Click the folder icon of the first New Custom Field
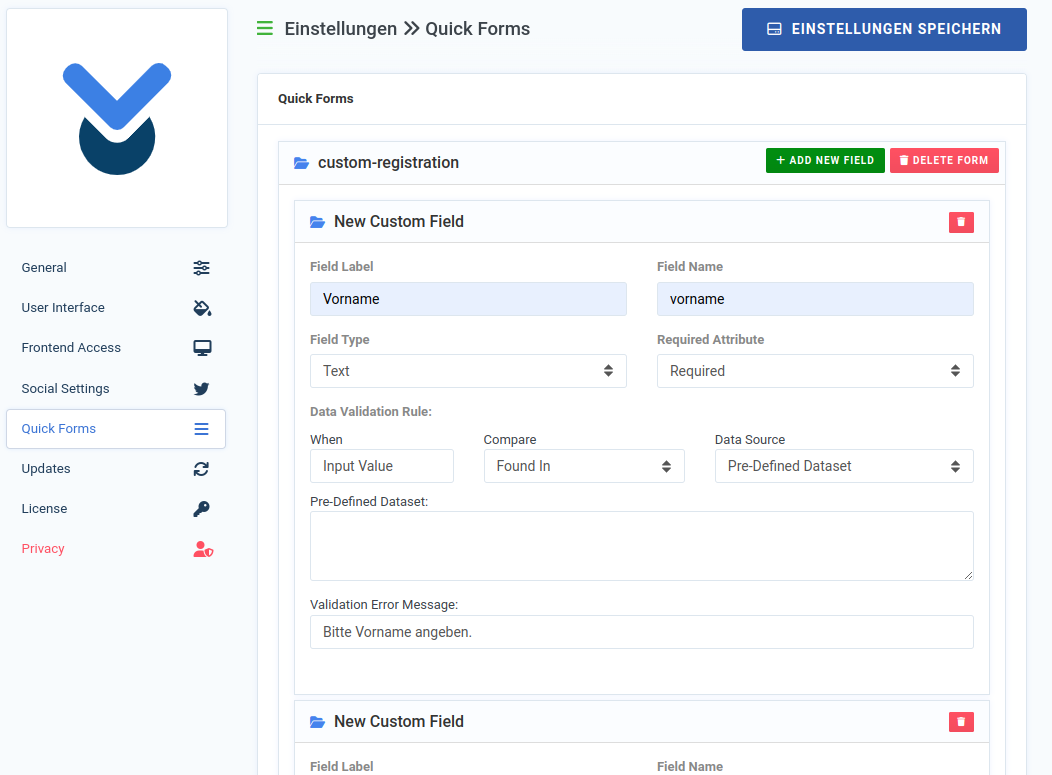This screenshot has height=775, width=1052. [317, 222]
